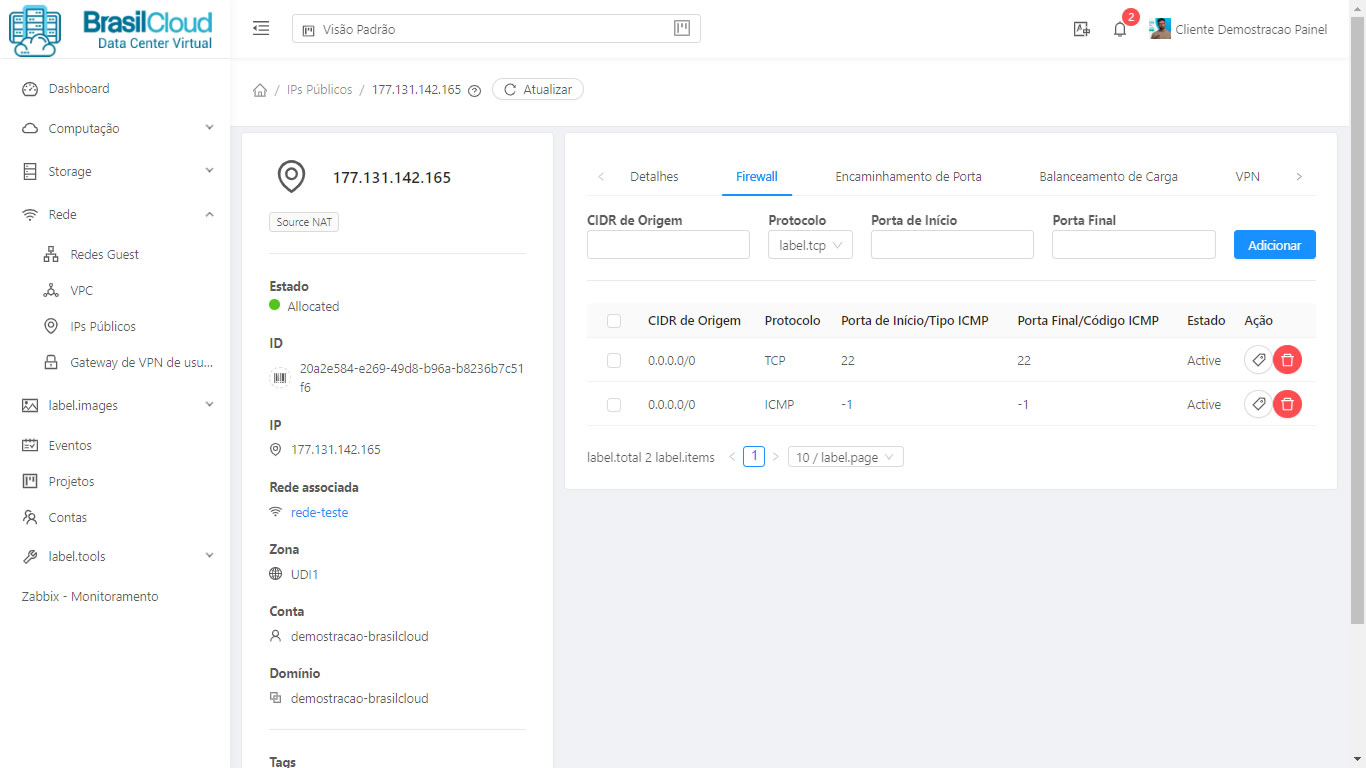Check the TCP rule row checkbox
This screenshot has width=1366, height=768.
point(614,361)
